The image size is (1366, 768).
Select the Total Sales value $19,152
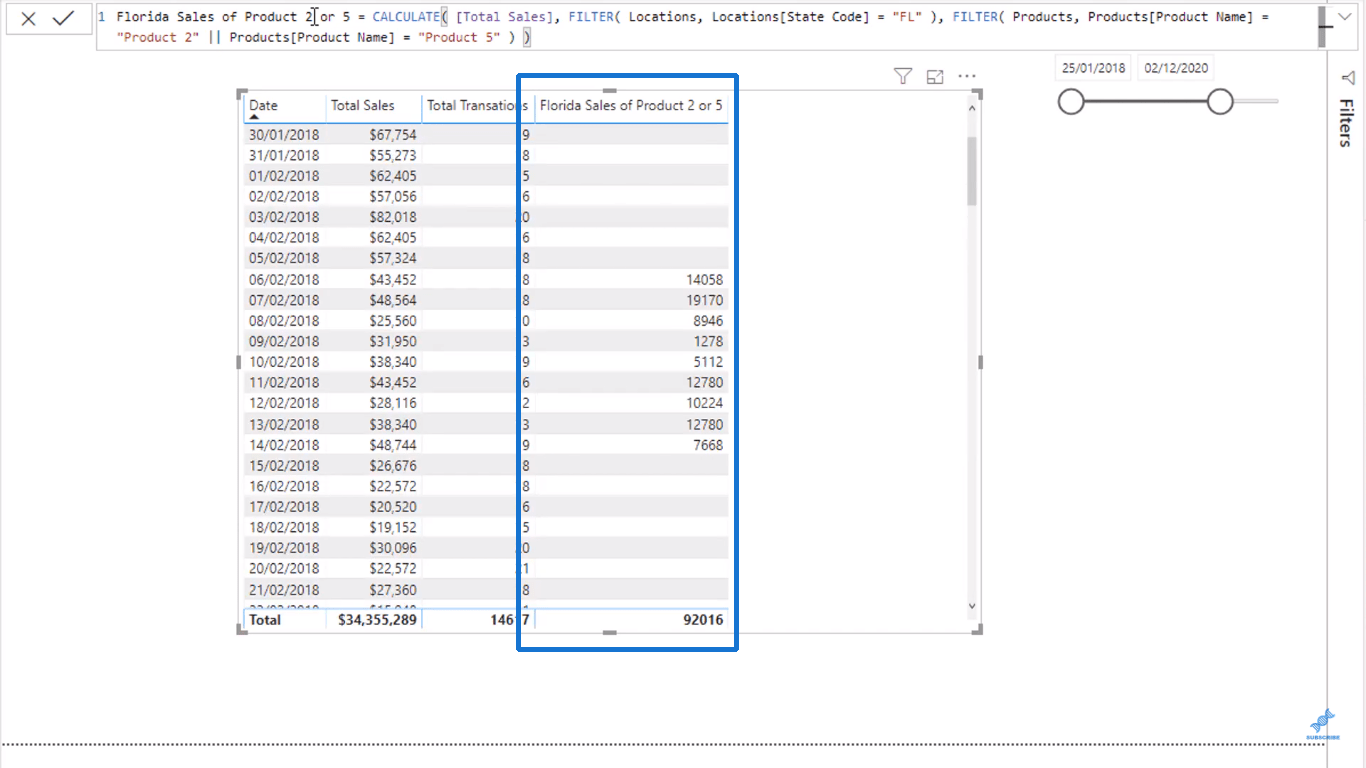392,527
